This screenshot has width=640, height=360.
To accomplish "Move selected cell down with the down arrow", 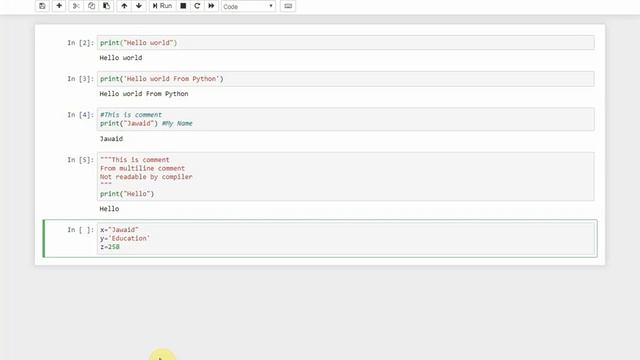I will click(x=139, y=6).
